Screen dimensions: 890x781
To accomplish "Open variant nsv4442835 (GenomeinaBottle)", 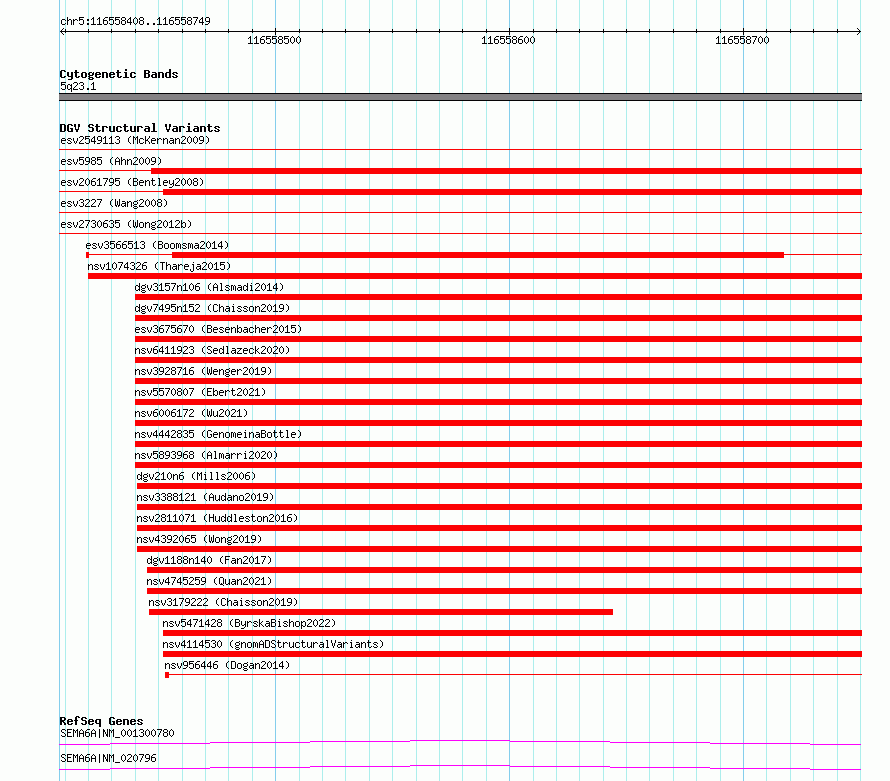I will tap(218, 434).
